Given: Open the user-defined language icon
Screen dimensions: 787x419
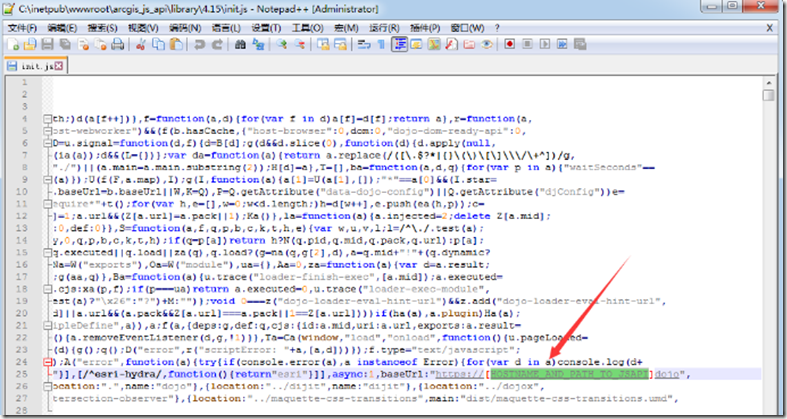Looking at the screenshot, I should [x=416, y=44].
